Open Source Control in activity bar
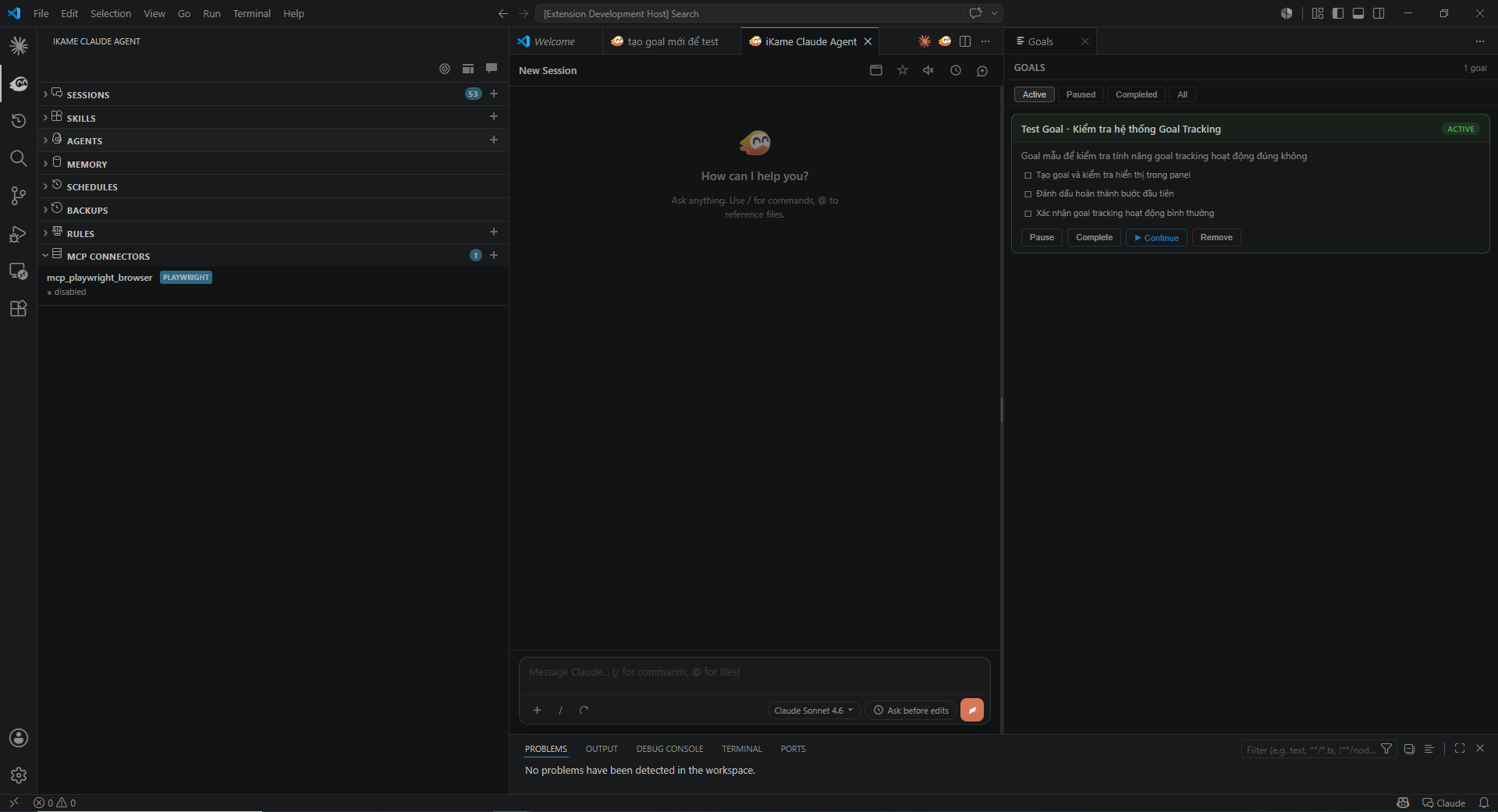 [x=19, y=196]
